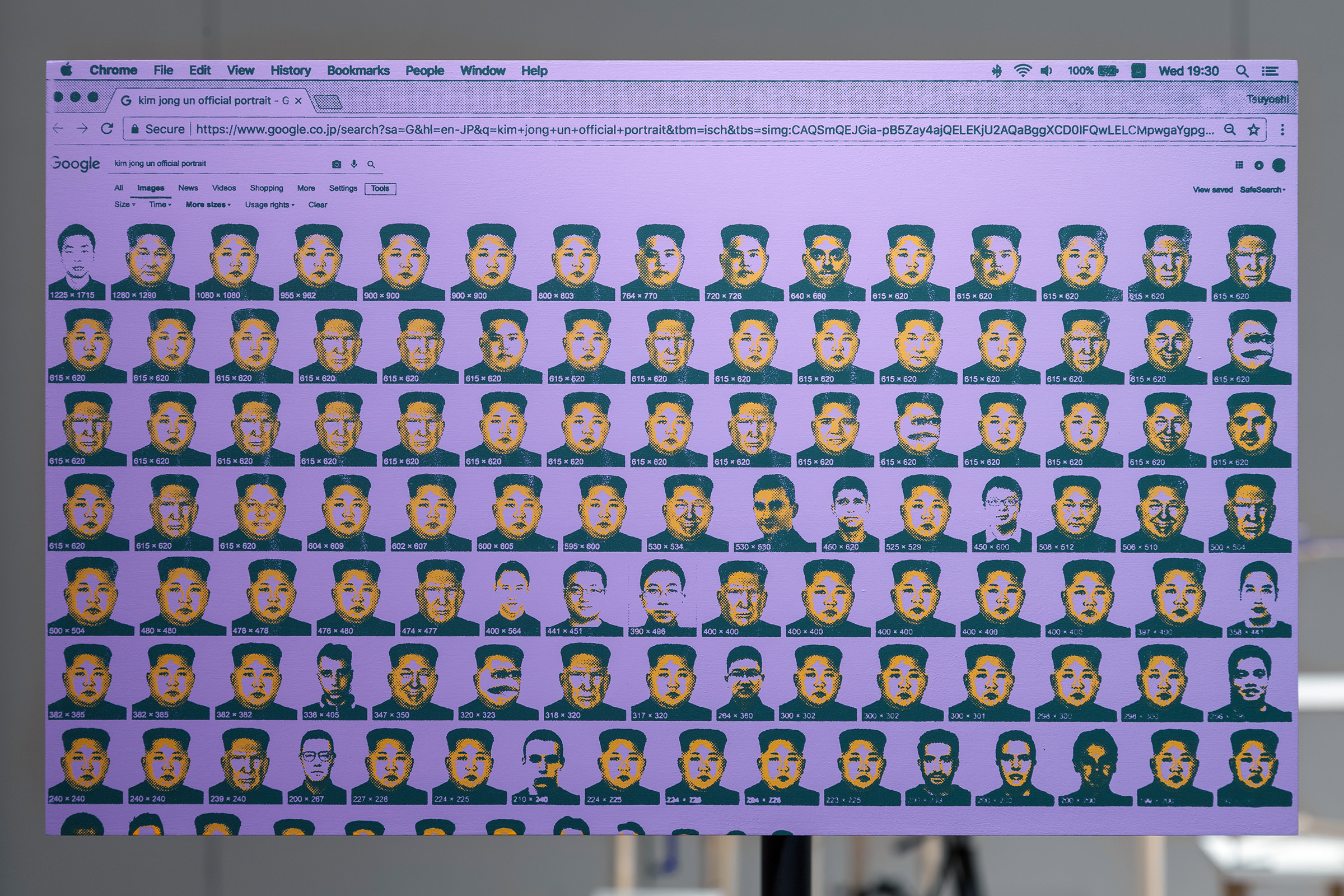
Task: Switch to the Shopping tab
Action: click(x=267, y=188)
